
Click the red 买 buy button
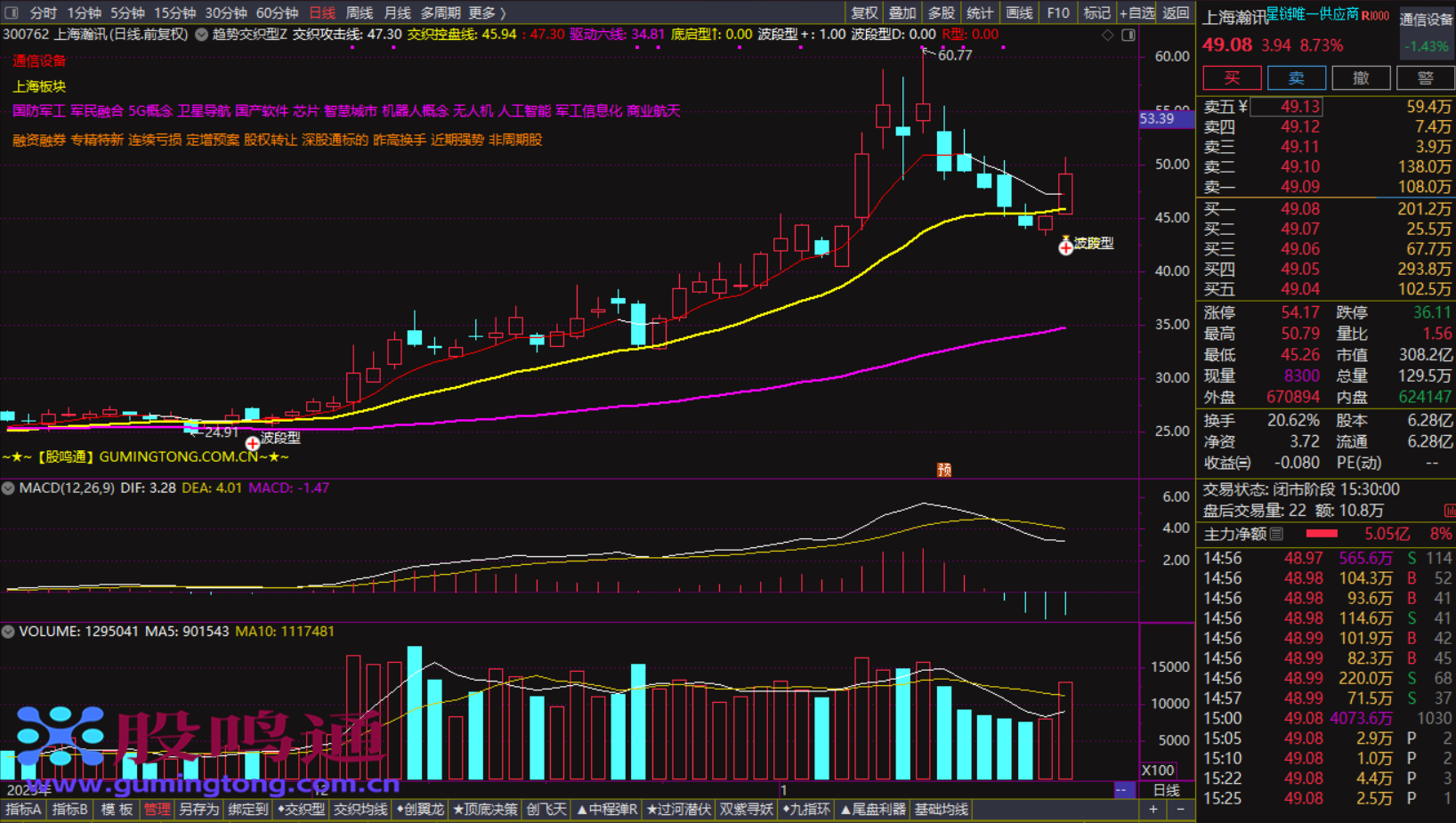click(1232, 77)
